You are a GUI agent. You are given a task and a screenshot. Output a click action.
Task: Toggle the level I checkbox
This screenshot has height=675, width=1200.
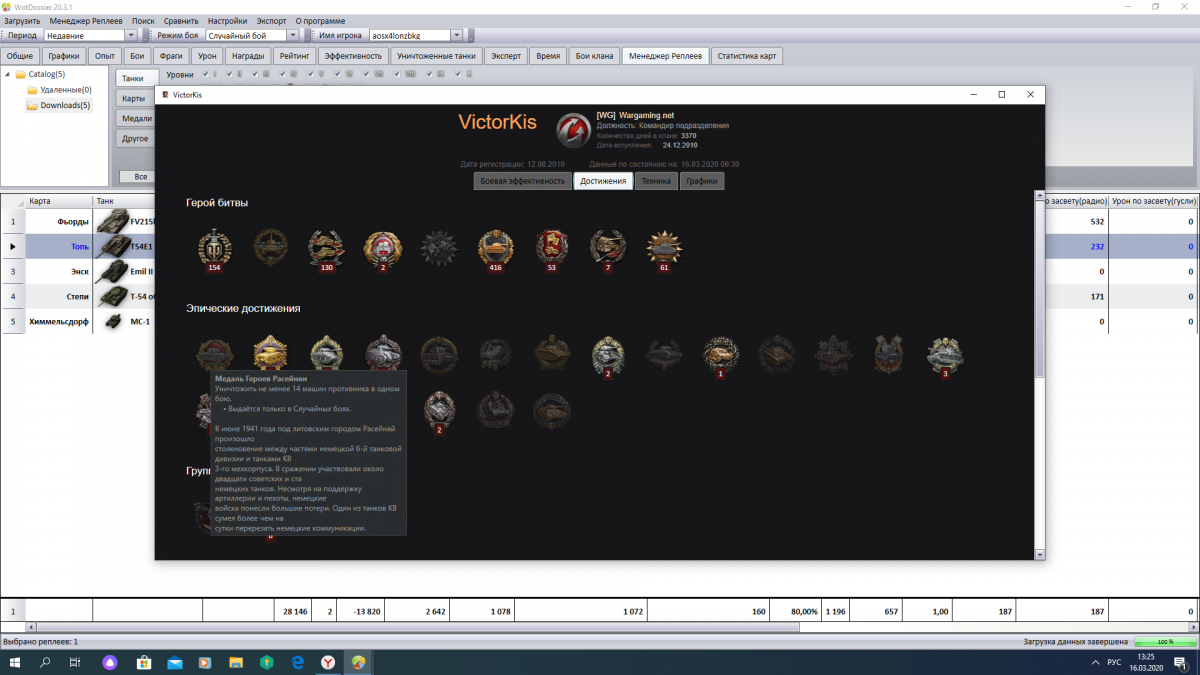pos(204,74)
